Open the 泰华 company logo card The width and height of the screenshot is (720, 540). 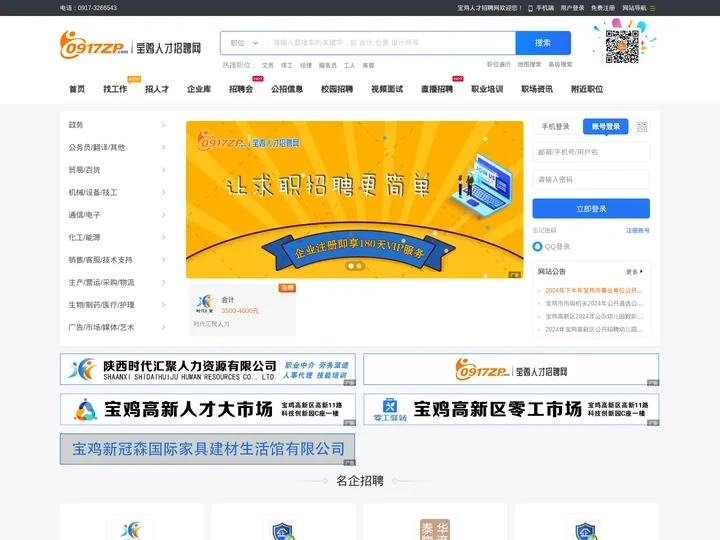435,529
